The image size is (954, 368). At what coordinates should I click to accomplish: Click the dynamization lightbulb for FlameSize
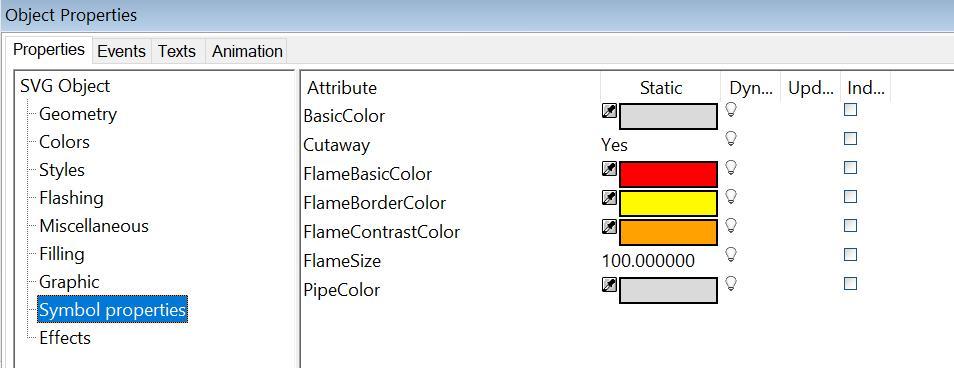coord(731,254)
